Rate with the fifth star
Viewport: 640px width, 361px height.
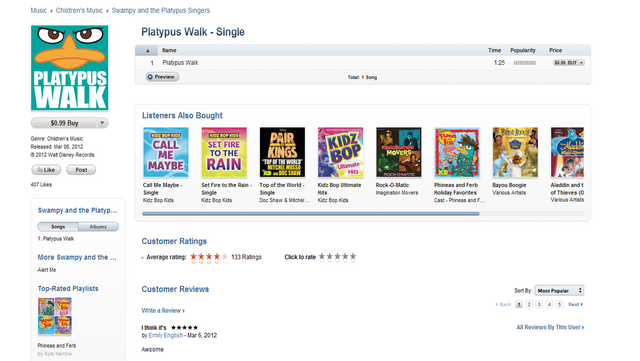pyautogui.click(x=353, y=256)
